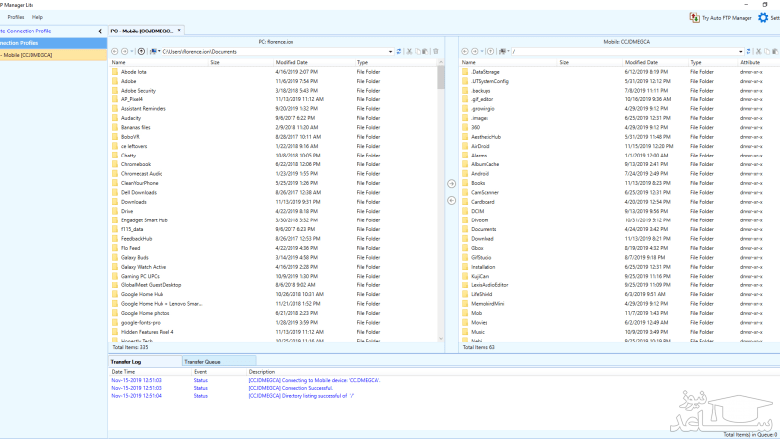Select the Transfer Log tab
Screen dimensions: 780x439
127,360
